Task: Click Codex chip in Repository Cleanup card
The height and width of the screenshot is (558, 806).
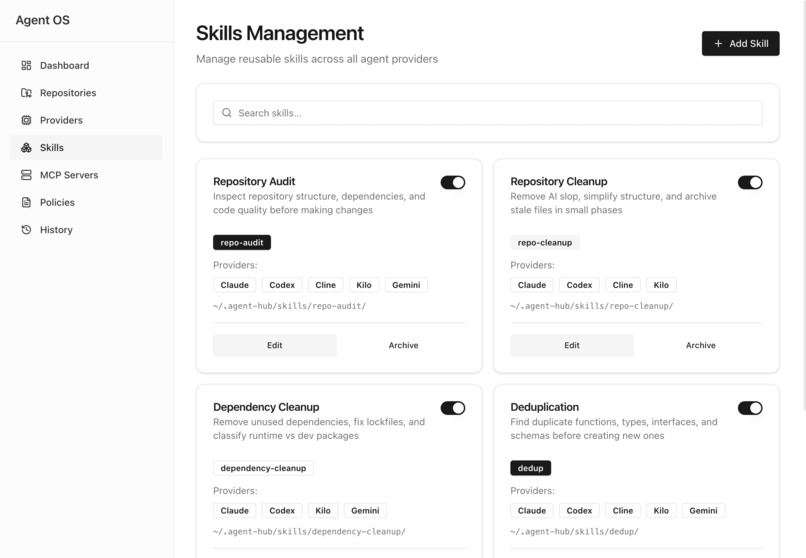Action: click(x=579, y=285)
